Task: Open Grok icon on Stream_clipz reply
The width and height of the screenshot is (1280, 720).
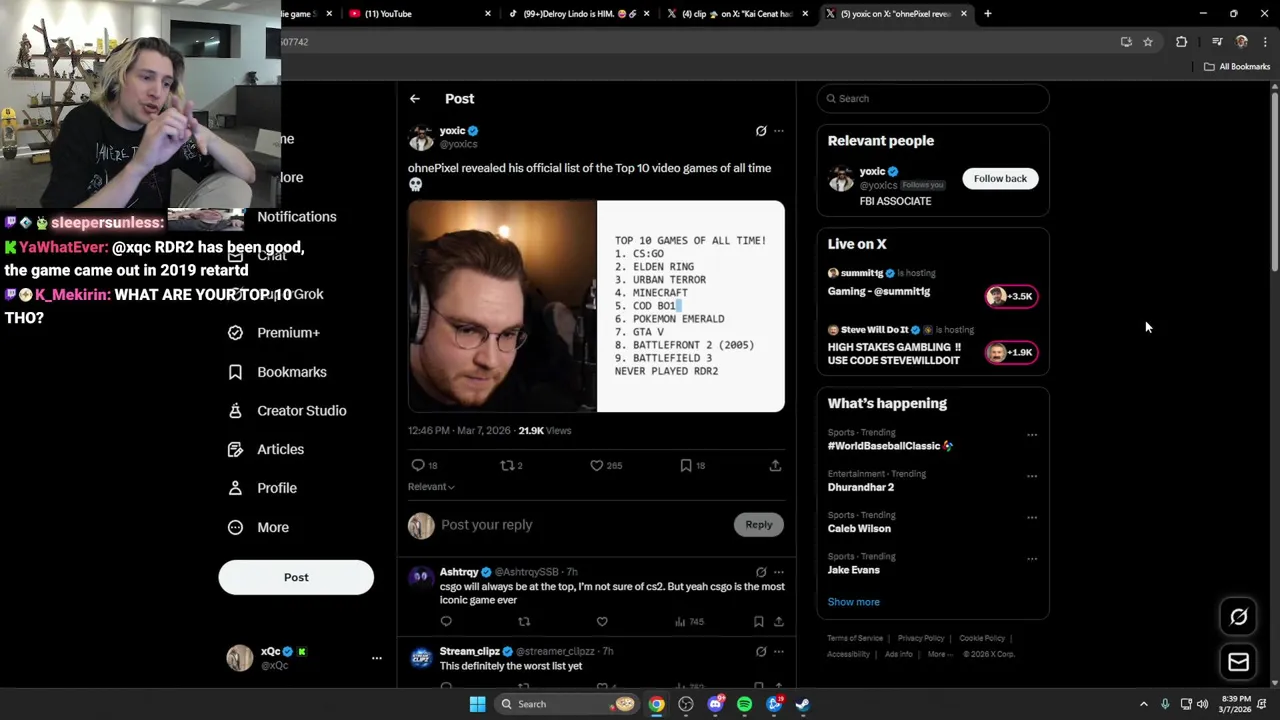Action: [x=761, y=652]
